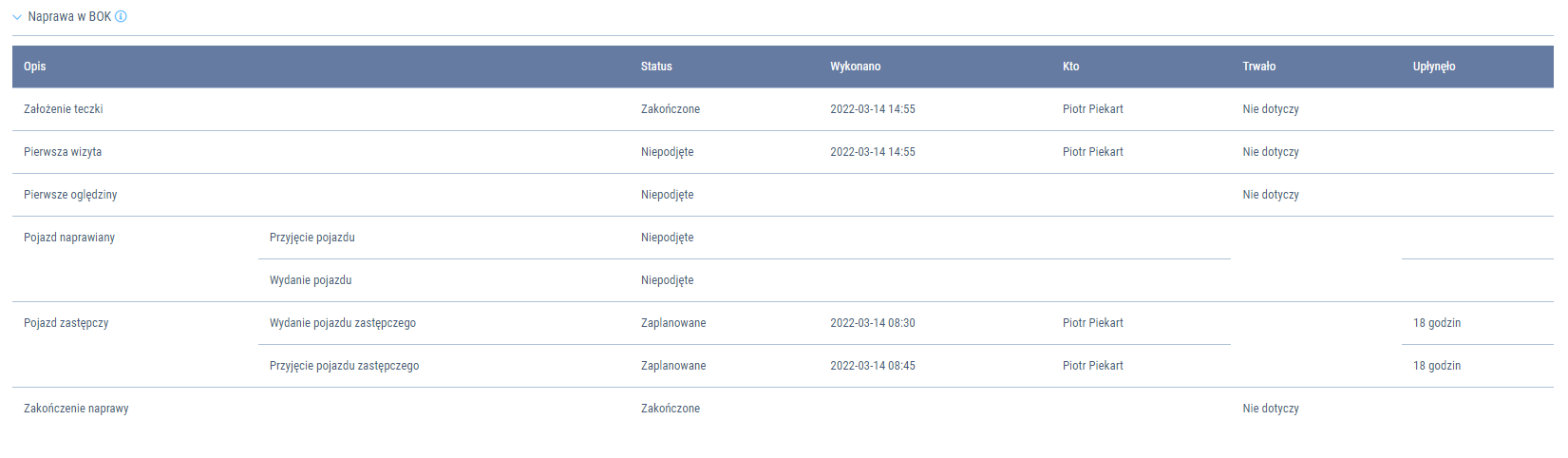The image size is (1568, 458).
Task: Click the Opis column header
Action: 35,67
